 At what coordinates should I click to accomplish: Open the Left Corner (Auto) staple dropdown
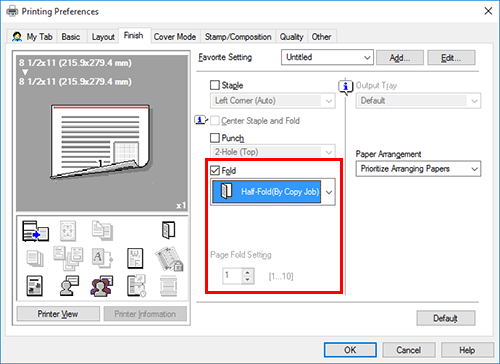(x=273, y=101)
